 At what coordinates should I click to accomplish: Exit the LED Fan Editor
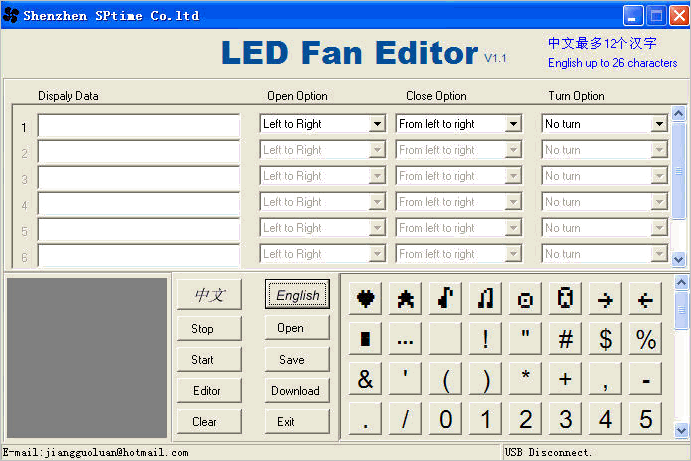point(297,422)
